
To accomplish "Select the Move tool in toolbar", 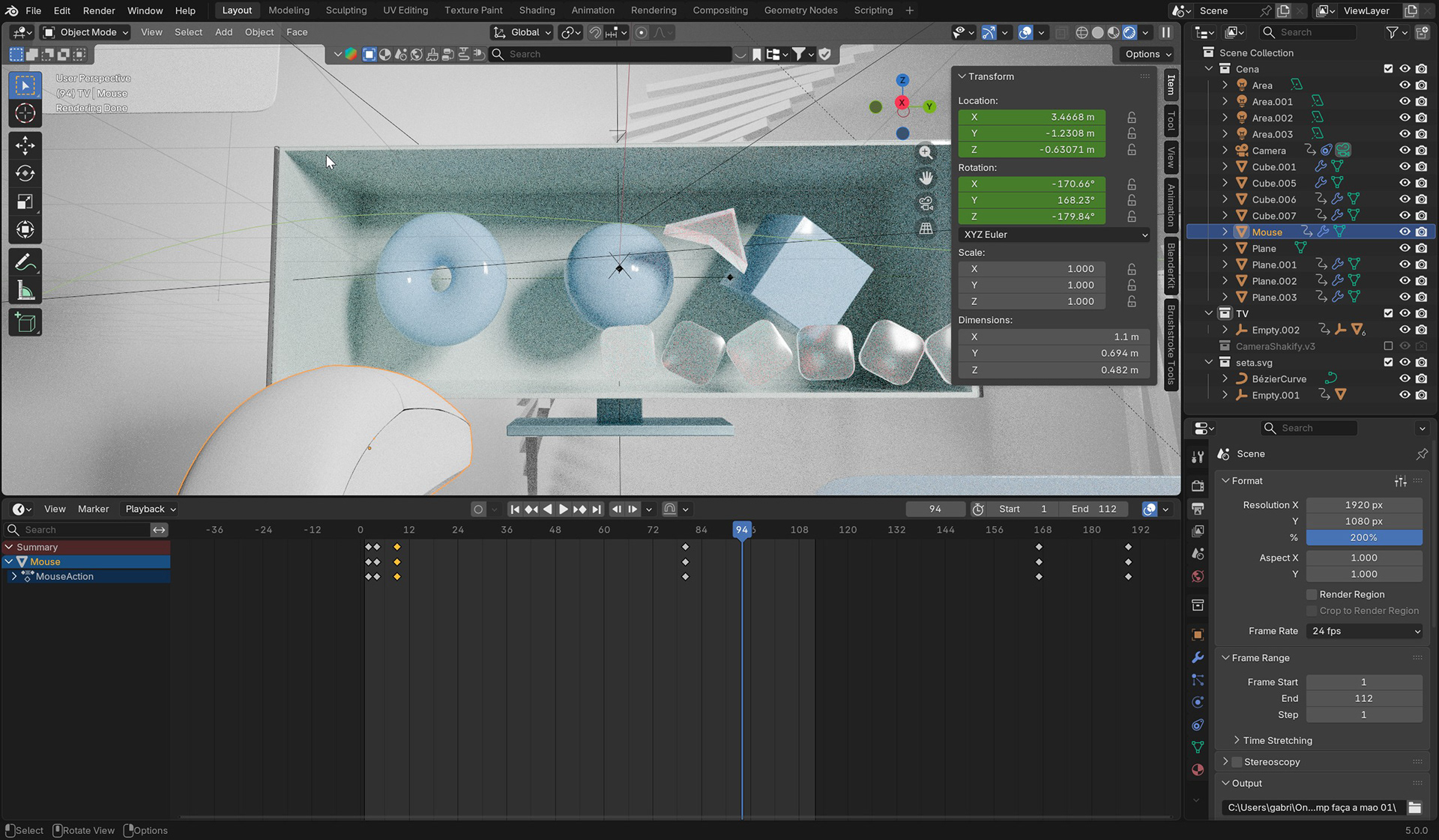I will point(25,145).
